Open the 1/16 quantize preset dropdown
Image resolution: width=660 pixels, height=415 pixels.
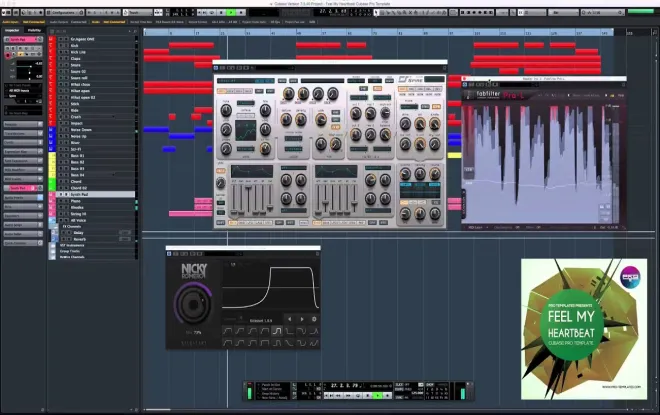pyautogui.click(x=602, y=13)
